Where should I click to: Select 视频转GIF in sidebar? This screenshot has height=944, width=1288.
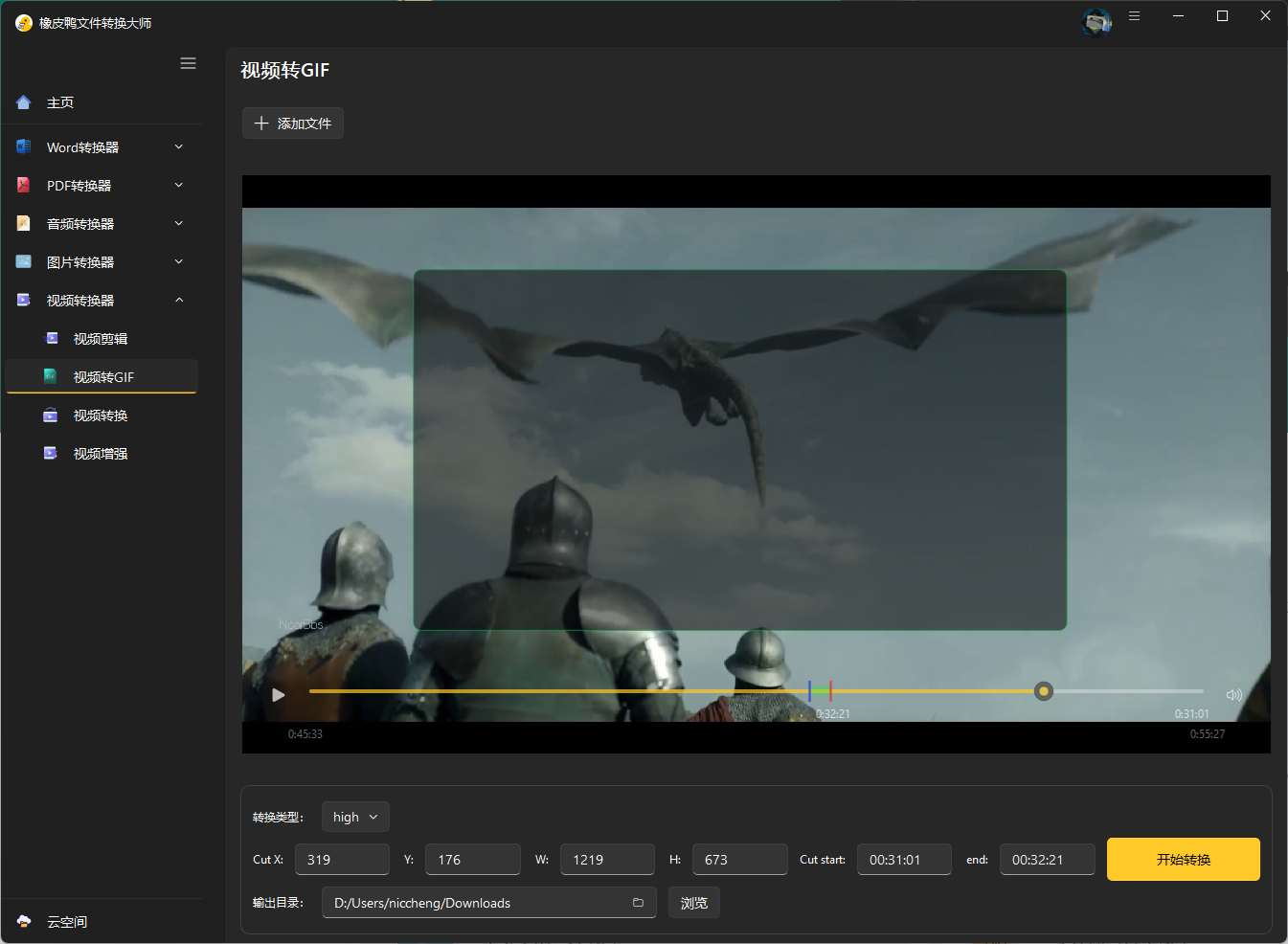tap(102, 376)
